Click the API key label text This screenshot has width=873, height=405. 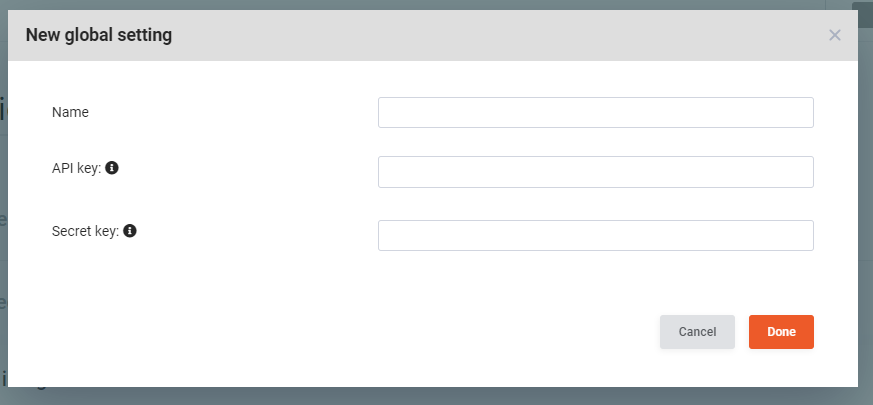76,168
